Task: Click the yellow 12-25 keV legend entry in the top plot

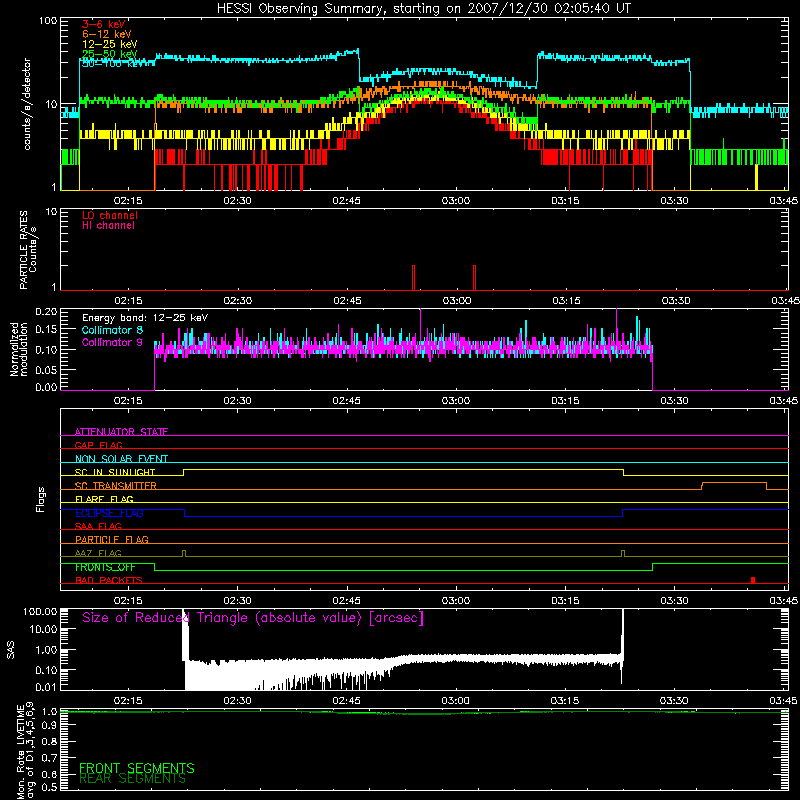Action: 109,44
